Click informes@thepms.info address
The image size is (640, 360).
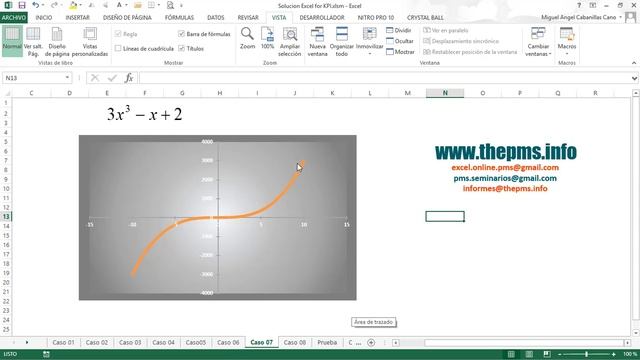point(505,188)
